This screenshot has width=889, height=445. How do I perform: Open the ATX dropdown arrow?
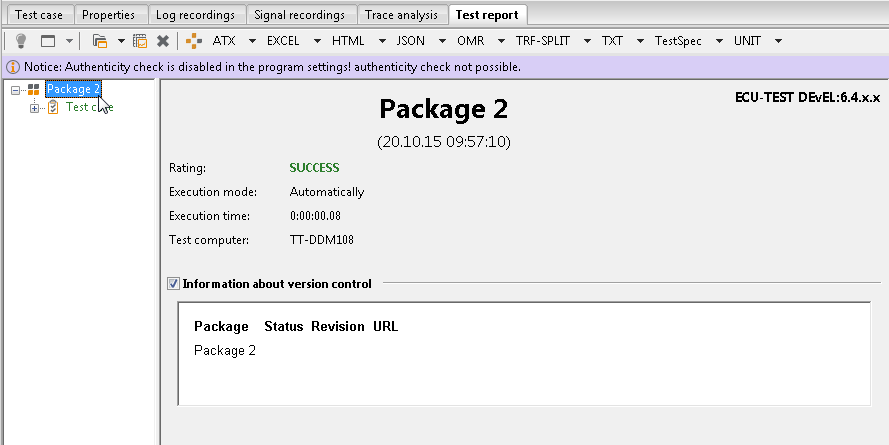tap(252, 41)
